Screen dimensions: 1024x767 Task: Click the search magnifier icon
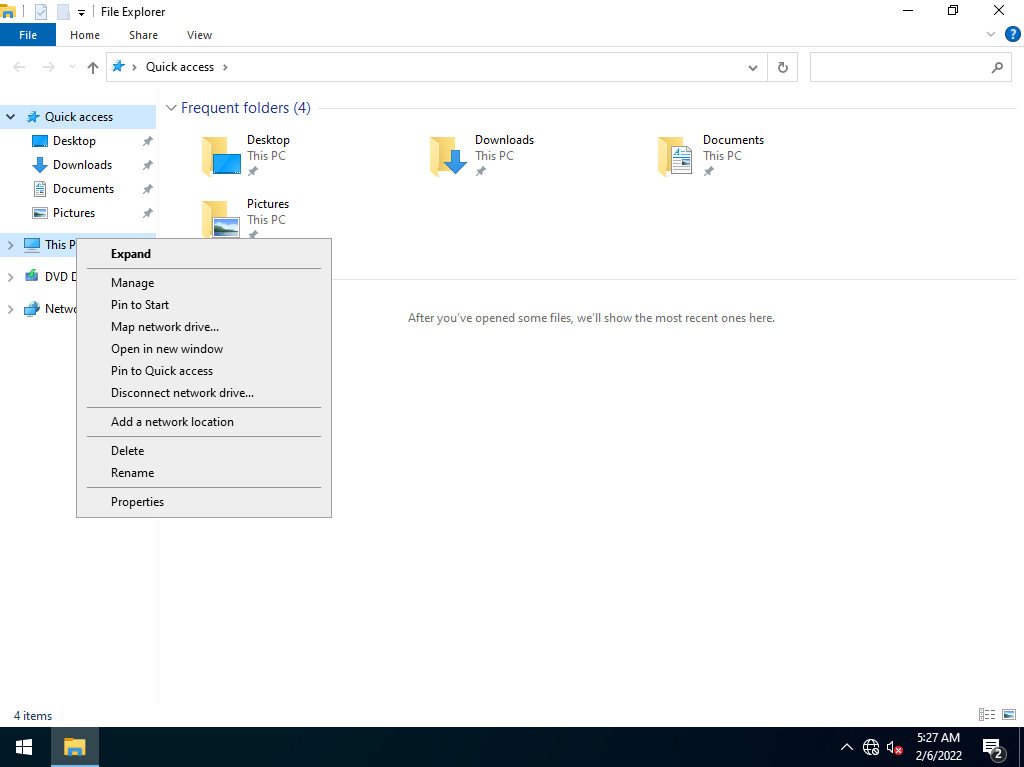click(997, 67)
